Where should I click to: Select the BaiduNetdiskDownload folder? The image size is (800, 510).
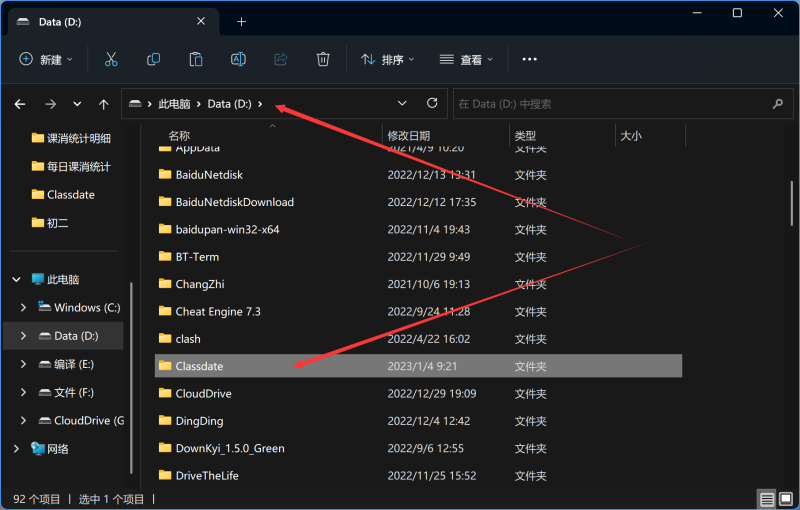click(234, 202)
